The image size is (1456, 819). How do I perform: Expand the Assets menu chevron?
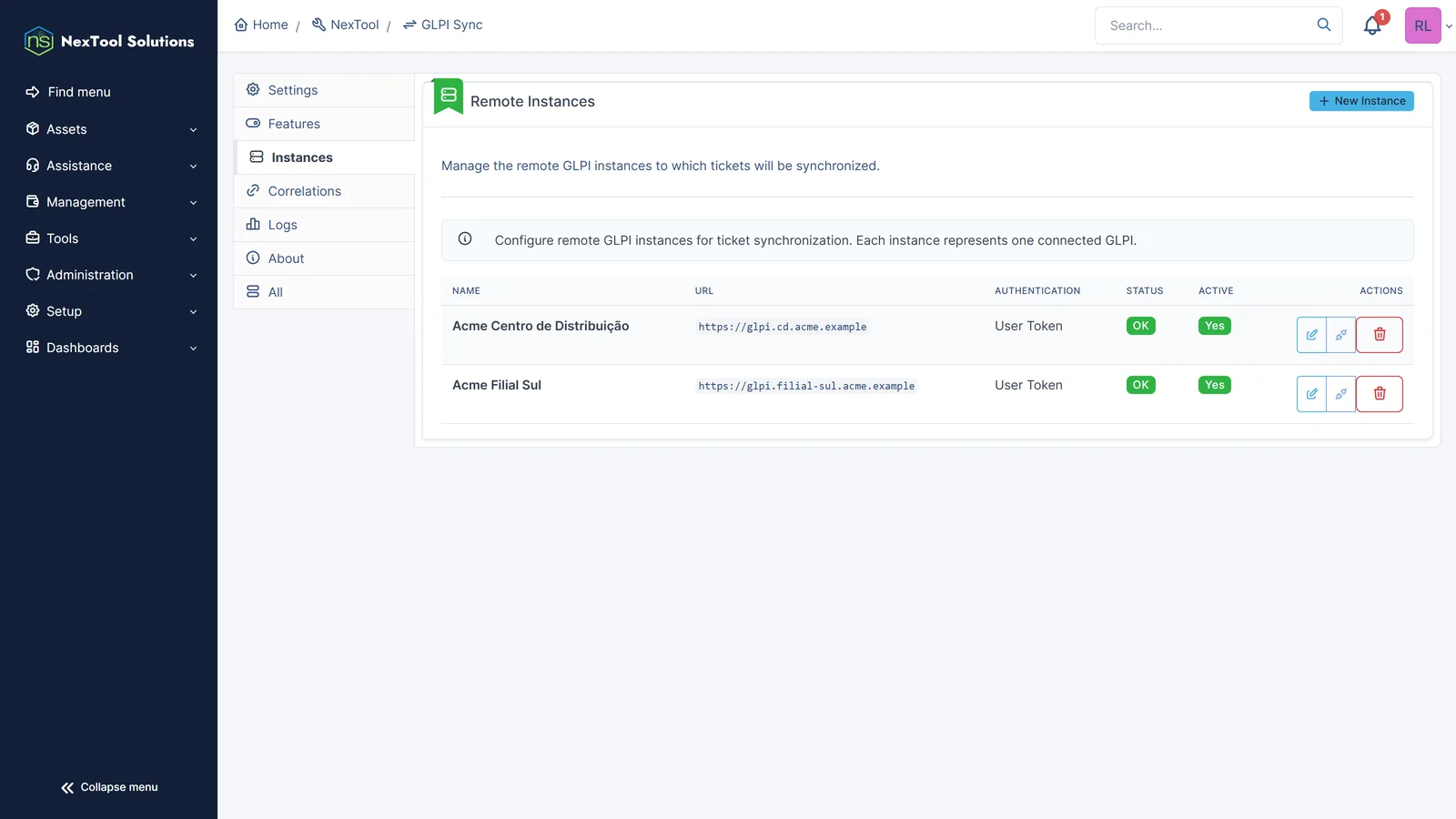point(193,130)
